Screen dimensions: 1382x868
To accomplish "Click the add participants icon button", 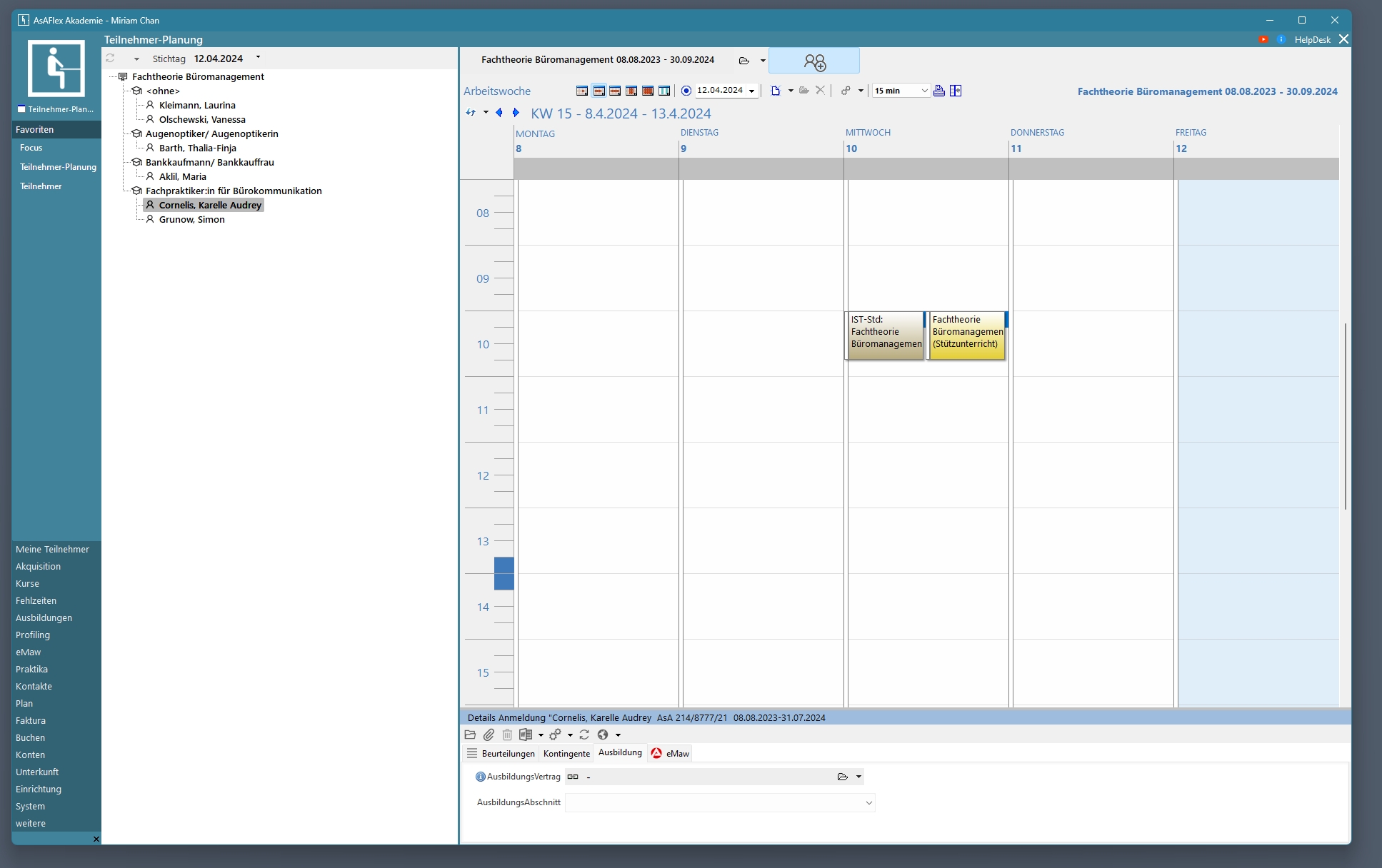I will point(813,61).
